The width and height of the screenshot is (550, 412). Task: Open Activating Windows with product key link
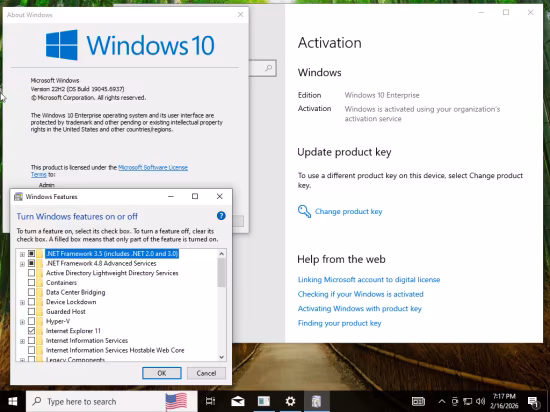click(x=360, y=309)
